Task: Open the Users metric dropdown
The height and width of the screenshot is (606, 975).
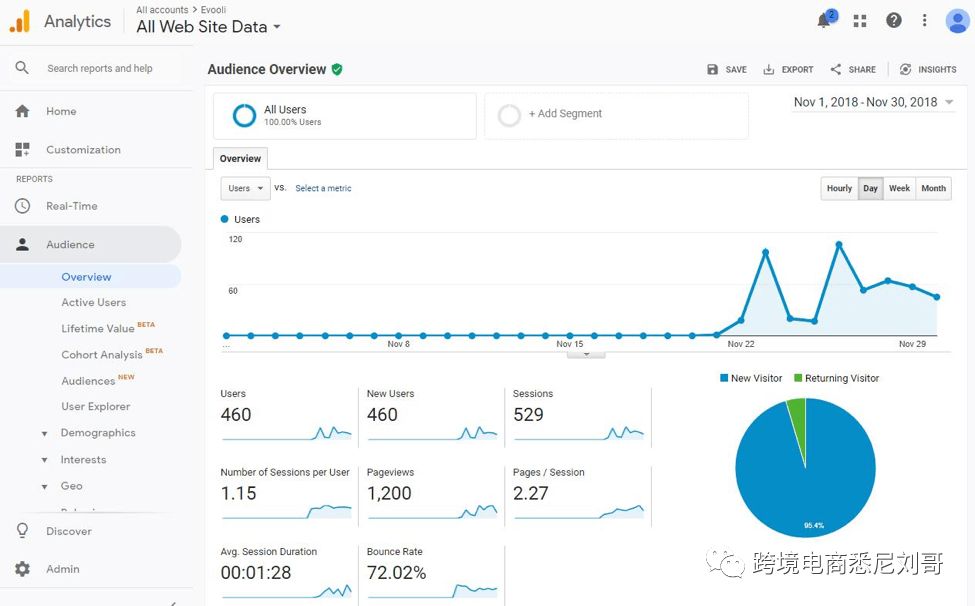Action: [245, 188]
